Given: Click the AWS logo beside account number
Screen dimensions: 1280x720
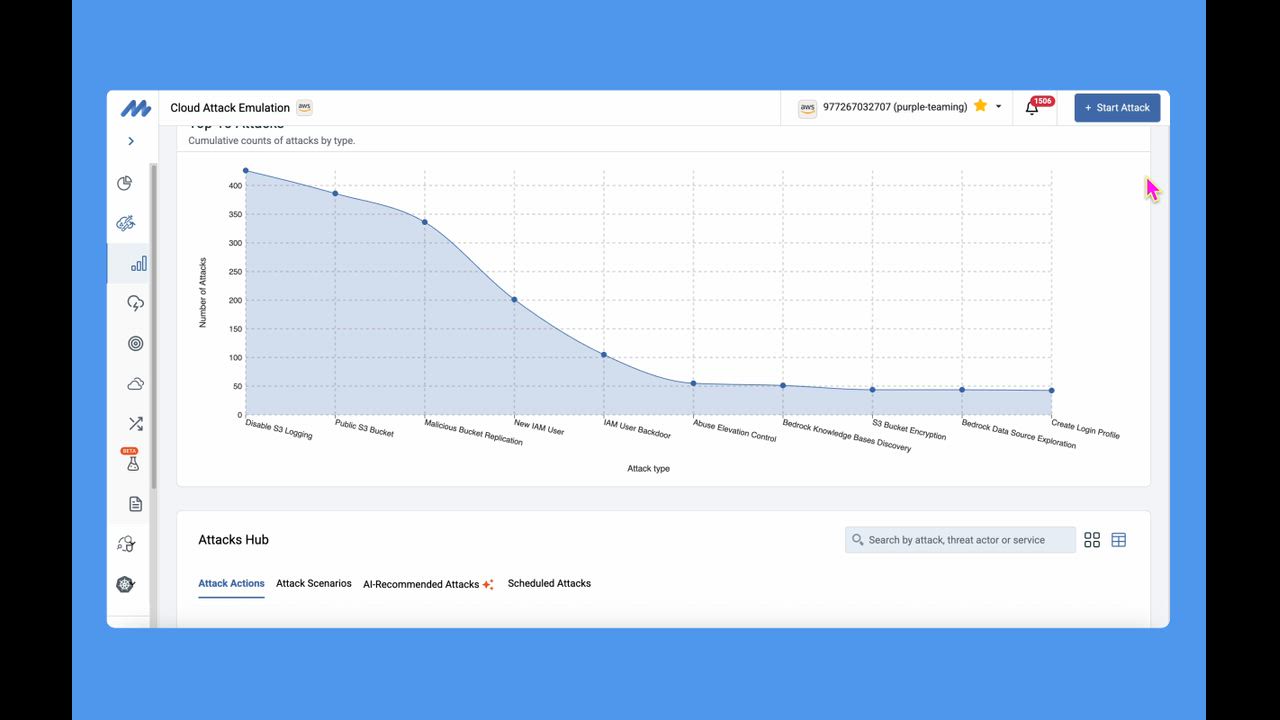Looking at the screenshot, I should [807, 108].
